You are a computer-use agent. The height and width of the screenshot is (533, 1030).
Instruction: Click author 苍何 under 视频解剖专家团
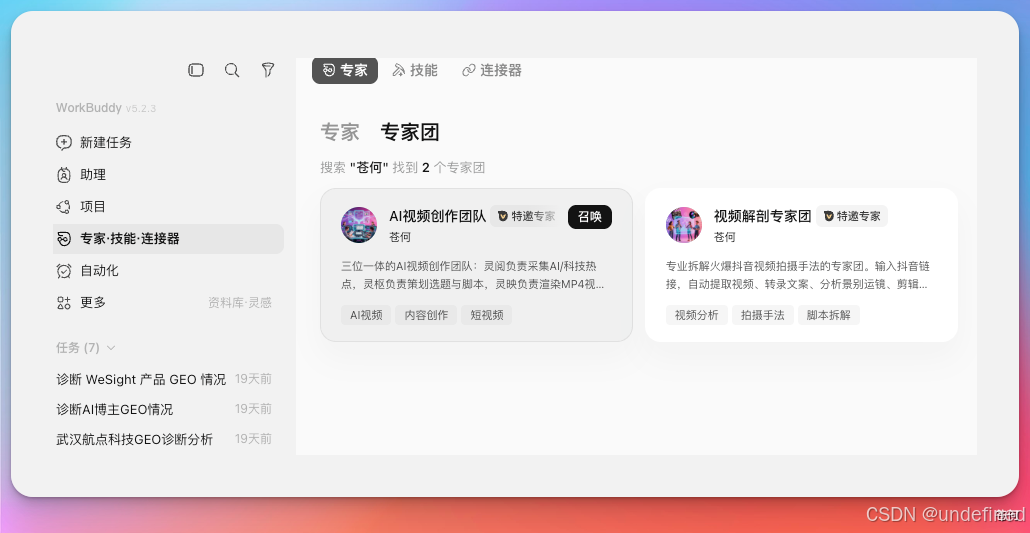point(725,237)
